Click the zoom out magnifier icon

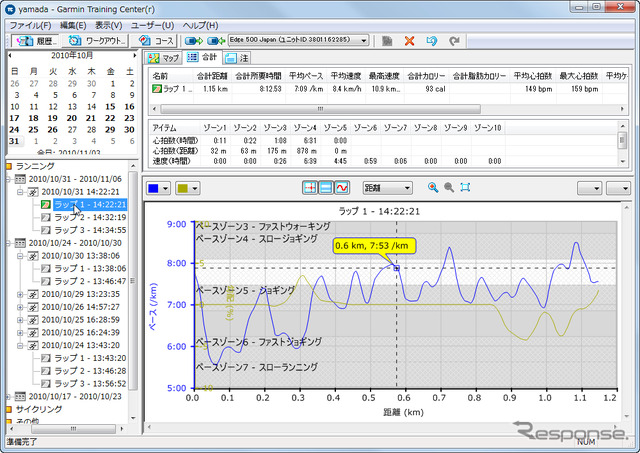pos(449,187)
